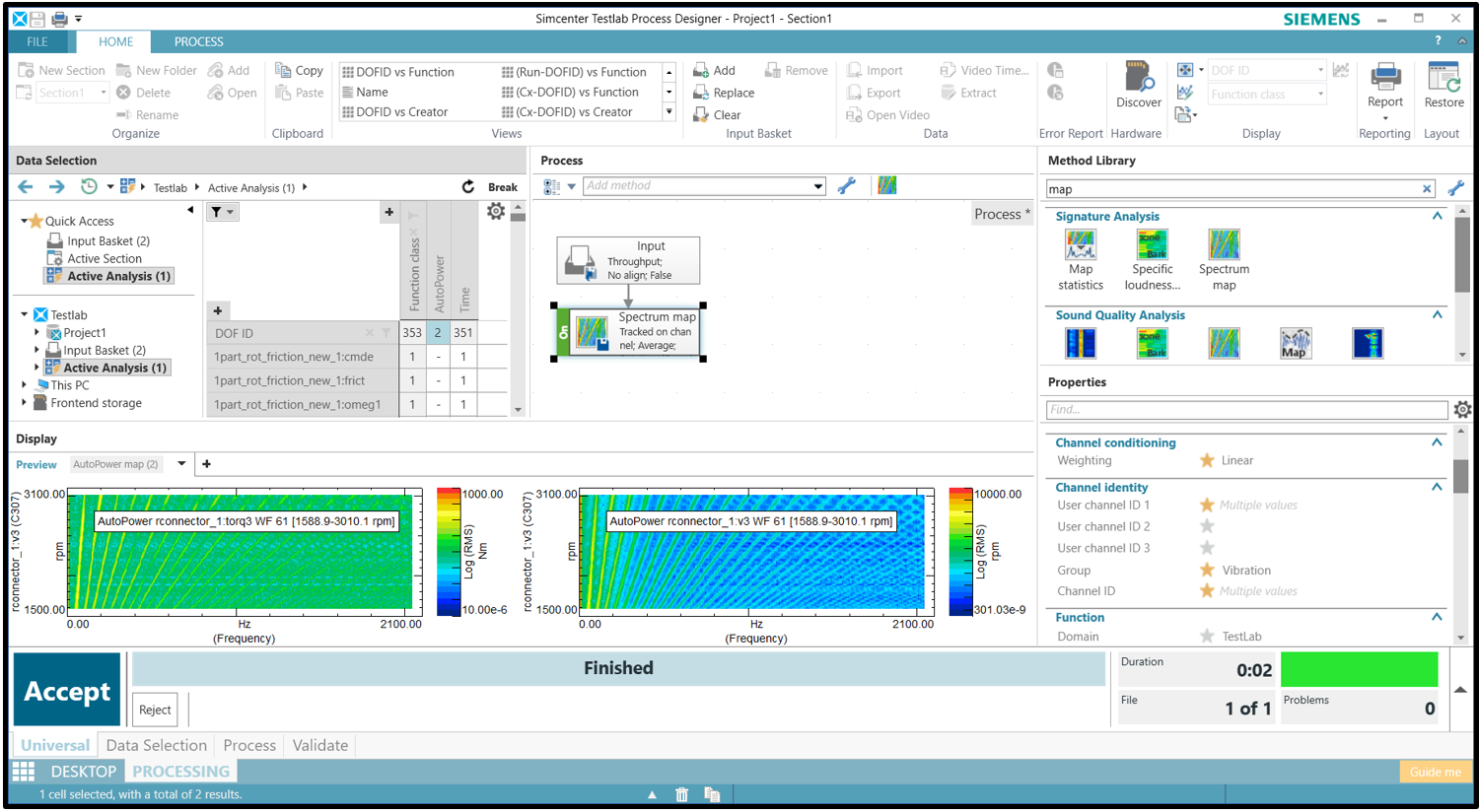Open the Validate workflow tab

[320, 745]
